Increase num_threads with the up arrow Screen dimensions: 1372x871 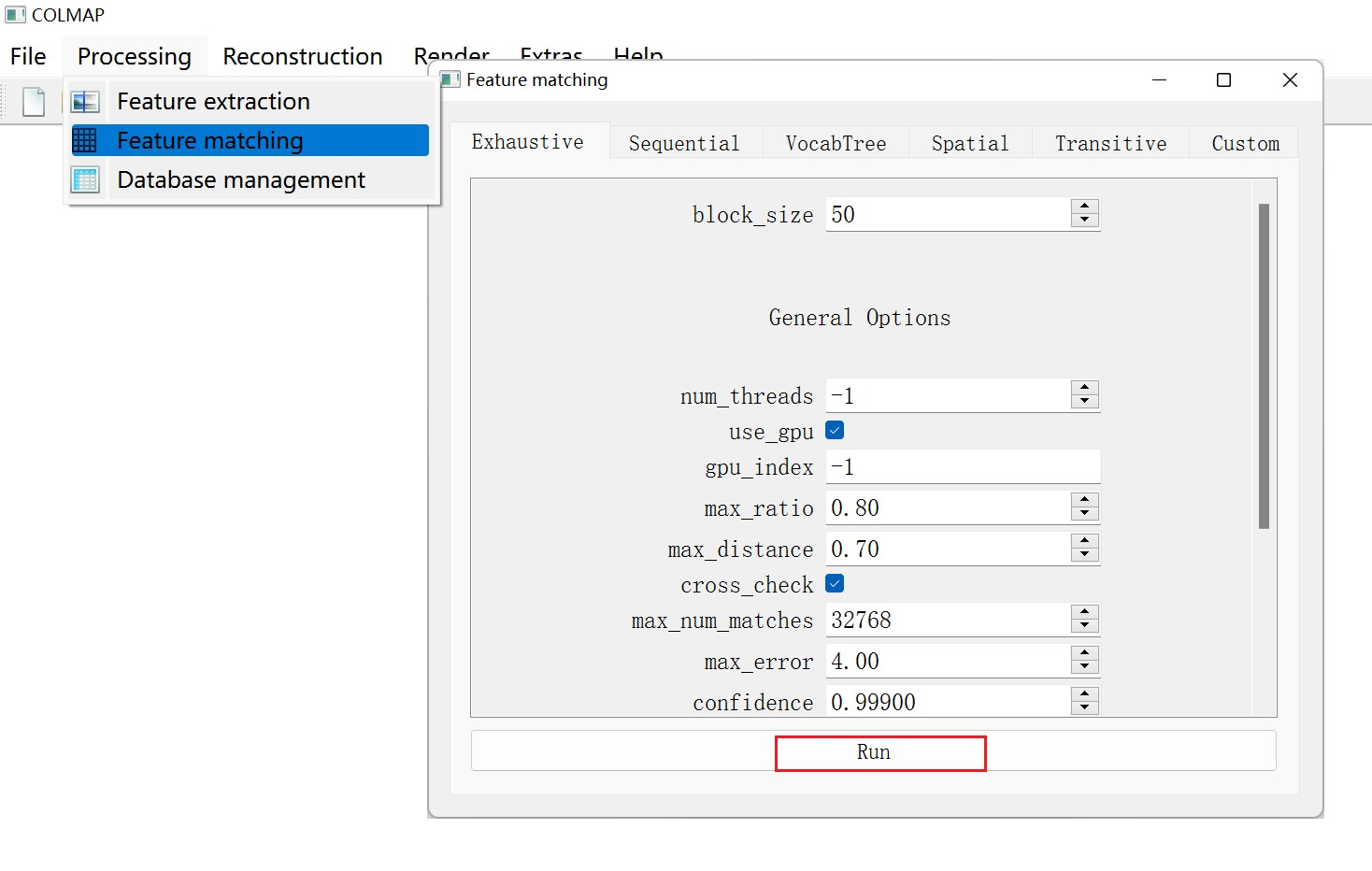point(1085,388)
